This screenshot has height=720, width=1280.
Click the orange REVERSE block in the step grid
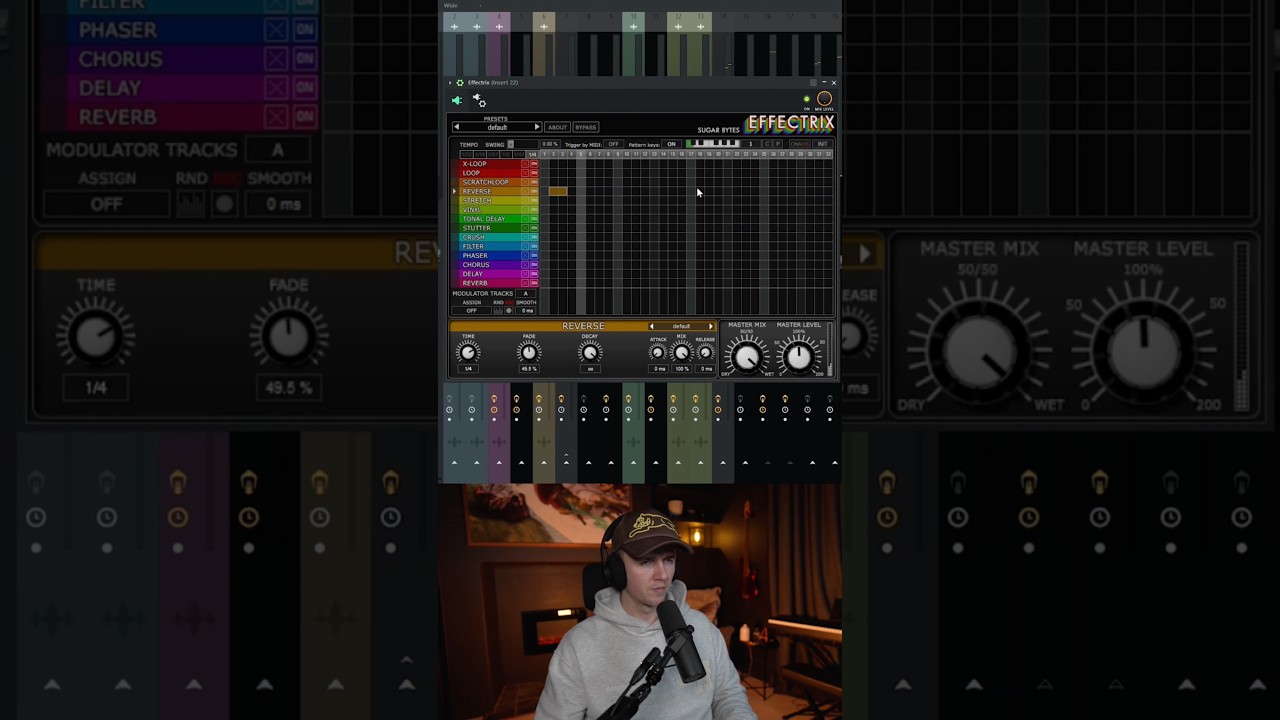tap(557, 191)
